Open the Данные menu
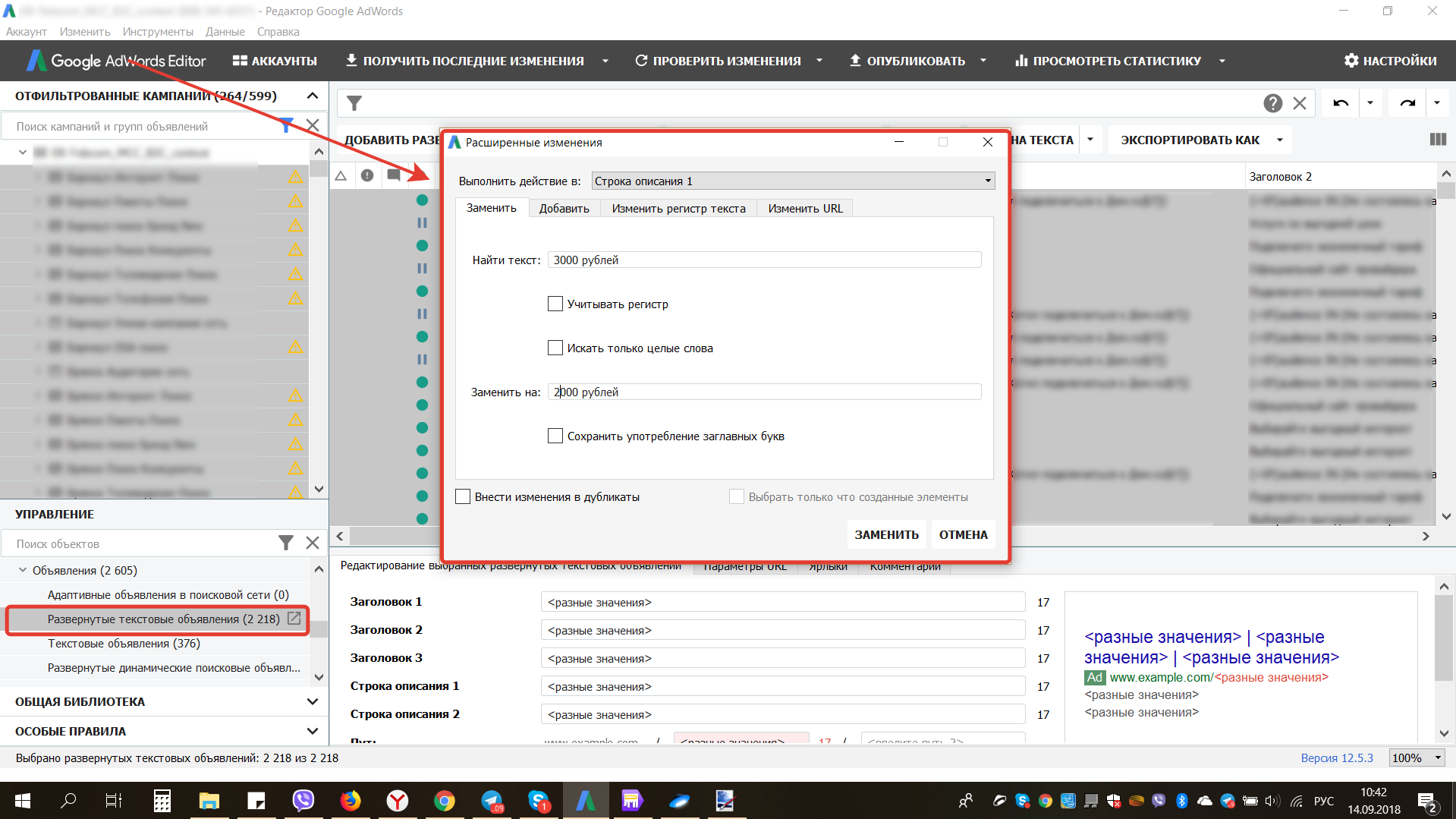 coord(225,32)
